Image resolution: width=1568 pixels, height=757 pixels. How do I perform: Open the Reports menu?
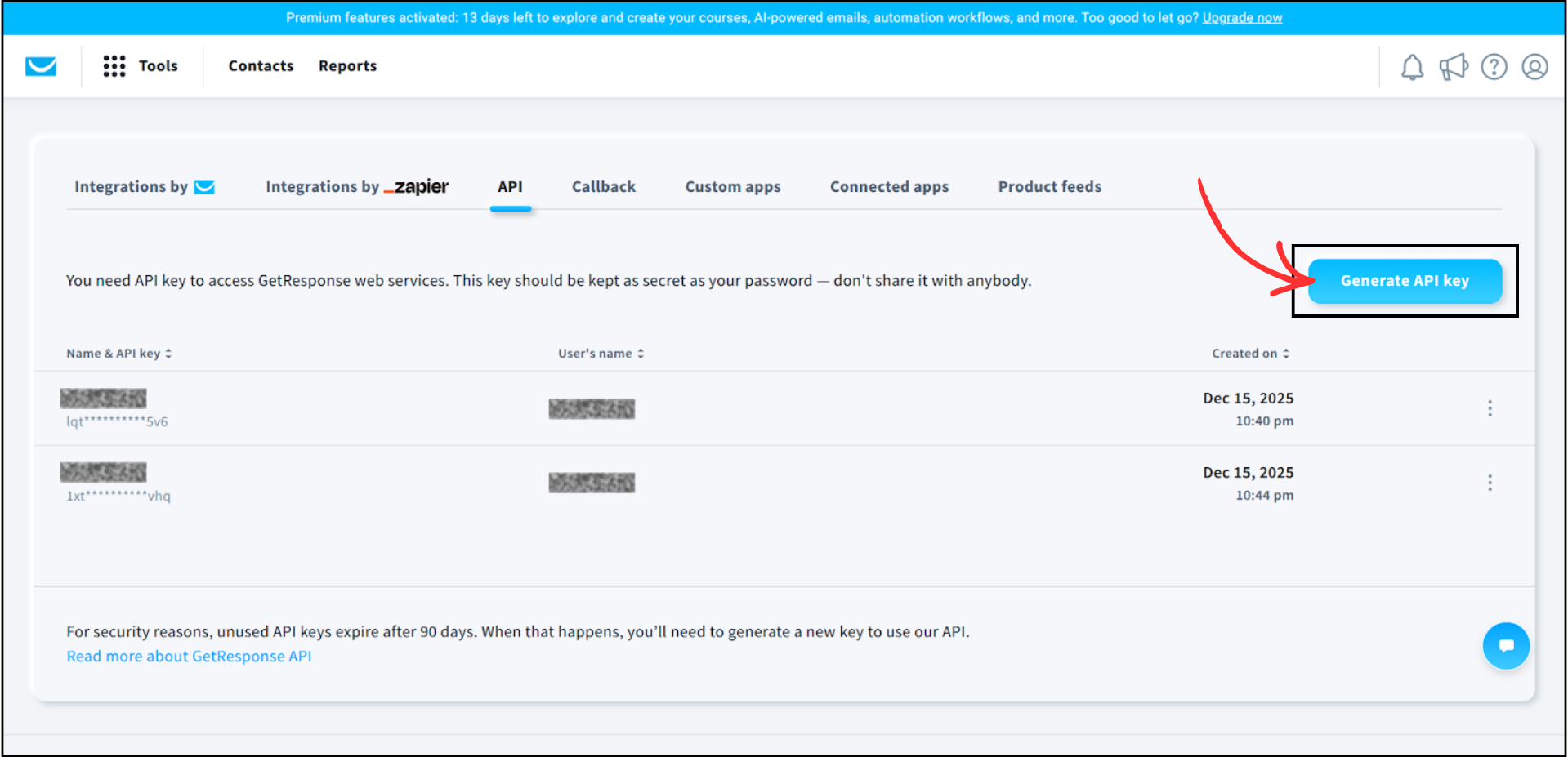click(347, 65)
